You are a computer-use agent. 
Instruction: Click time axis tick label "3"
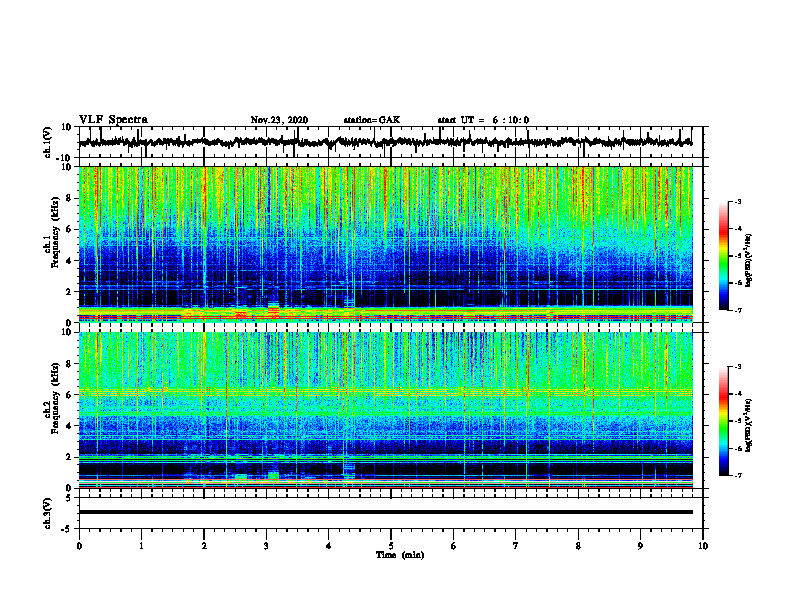tap(266, 546)
